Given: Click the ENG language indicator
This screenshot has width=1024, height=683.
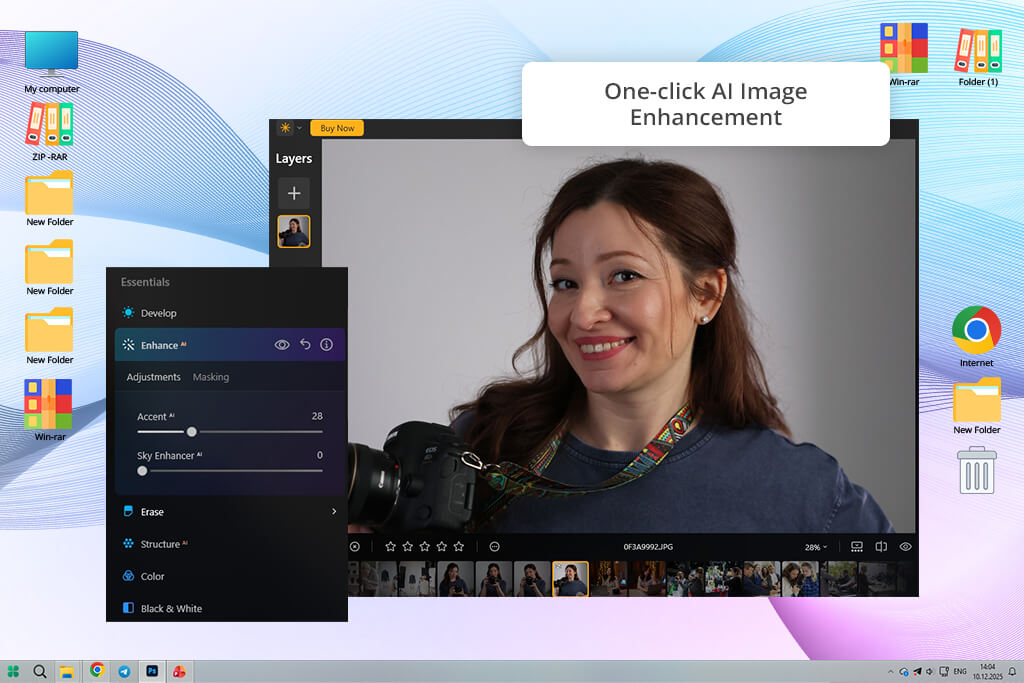Looking at the screenshot, I should coord(960,671).
